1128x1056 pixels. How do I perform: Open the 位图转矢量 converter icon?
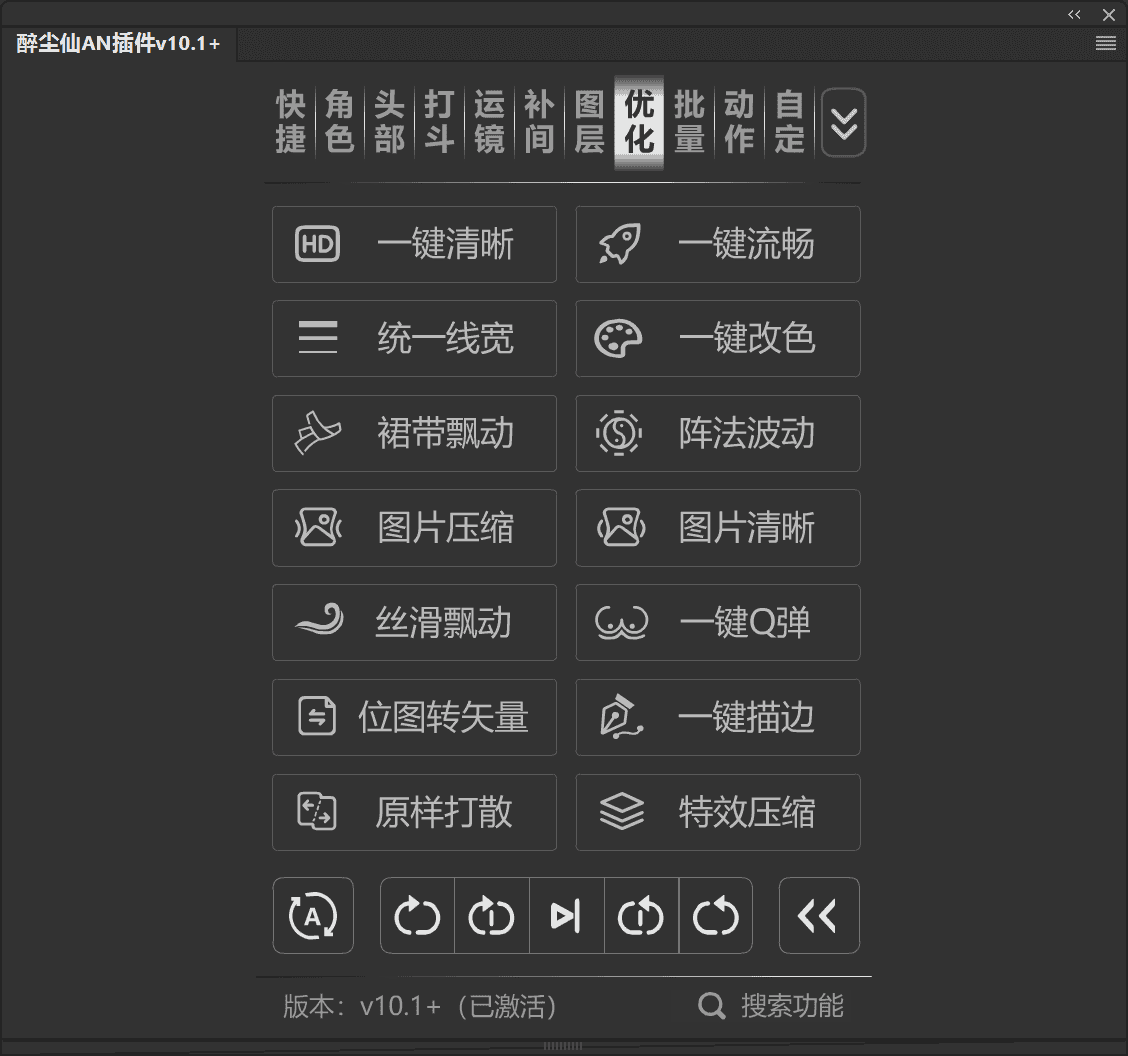pyautogui.click(x=316, y=717)
